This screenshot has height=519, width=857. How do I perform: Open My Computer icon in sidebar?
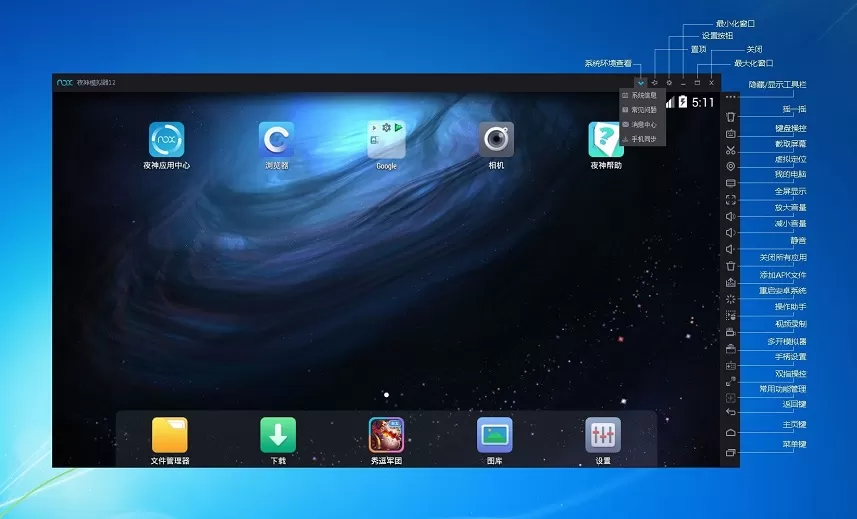pyautogui.click(x=731, y=183)
